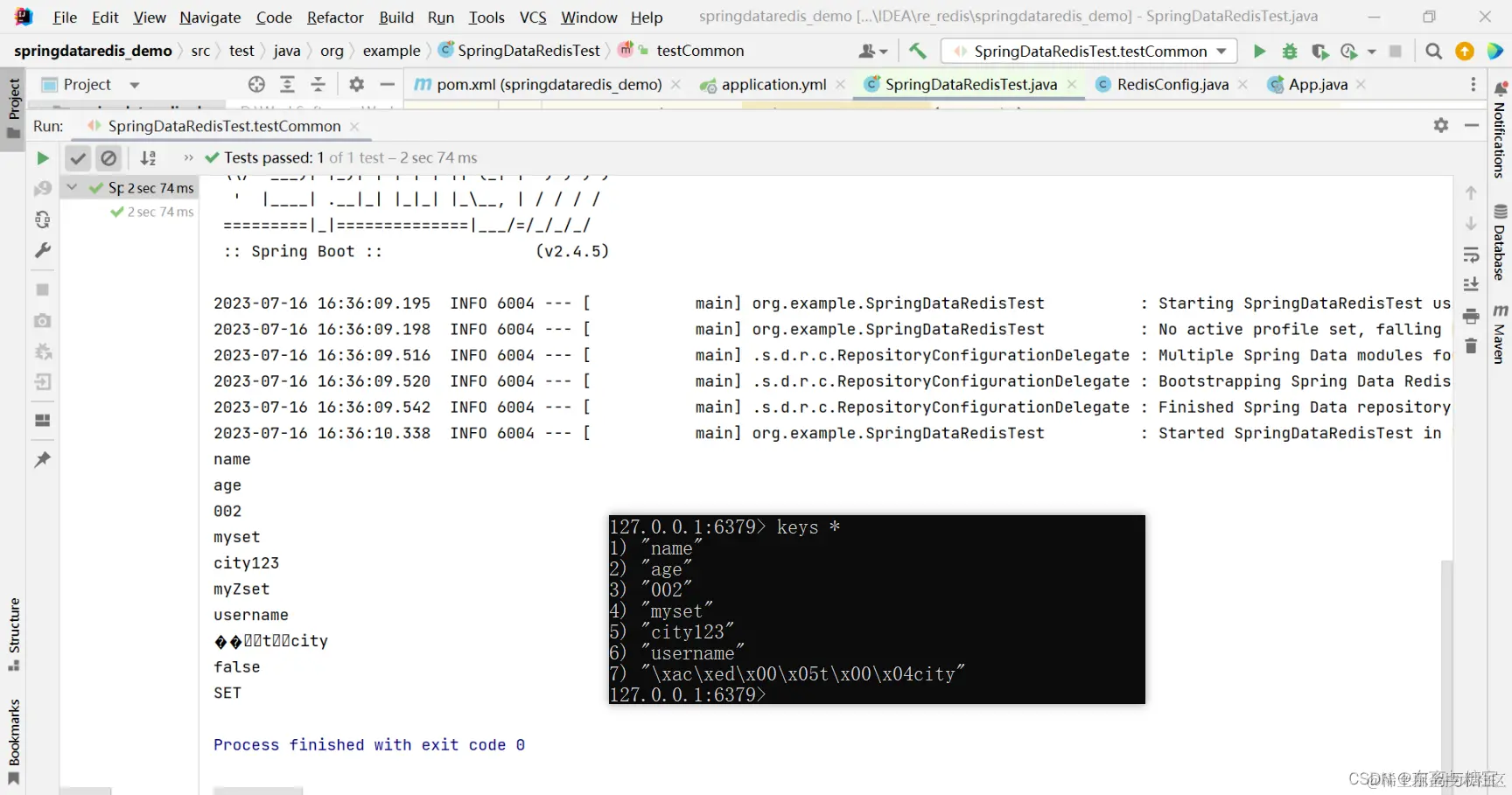Expand all in Project panel
The height and width of the screenshot is (795, 1512).
[x=287, y=84]
